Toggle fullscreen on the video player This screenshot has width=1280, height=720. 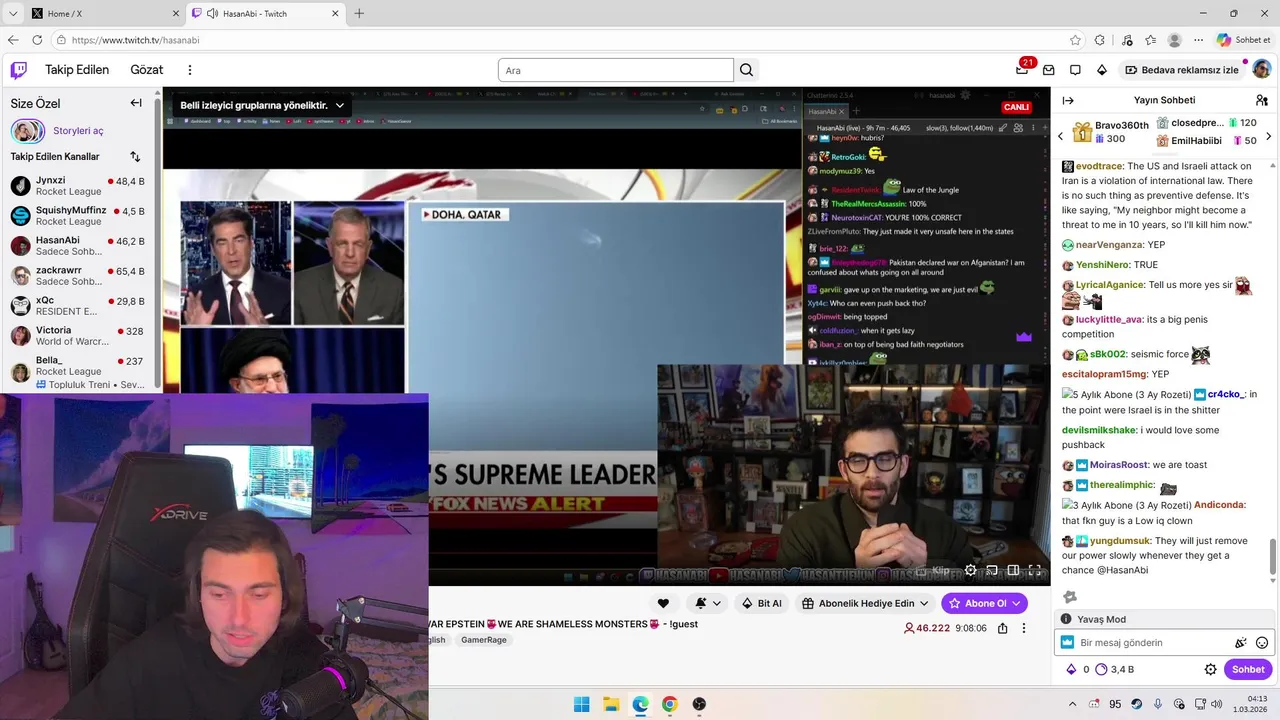pos(1035,570)
